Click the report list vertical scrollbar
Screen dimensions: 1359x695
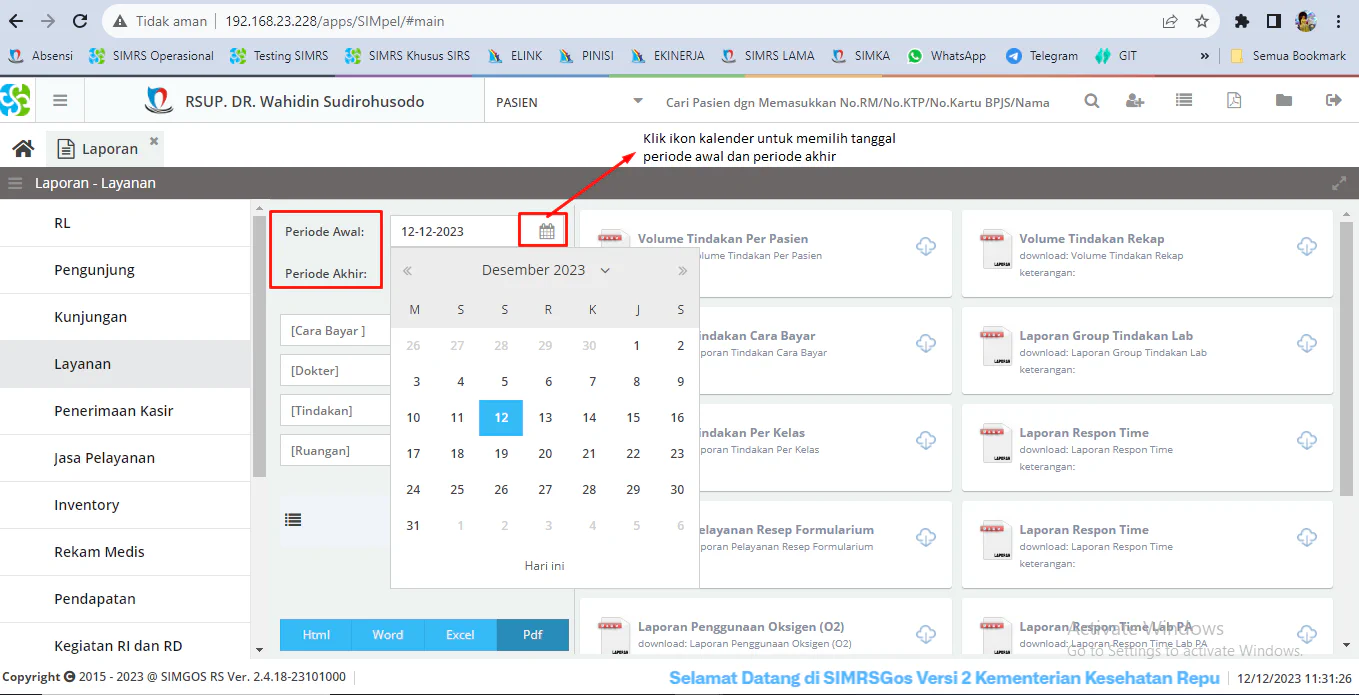pos(1345,358)
